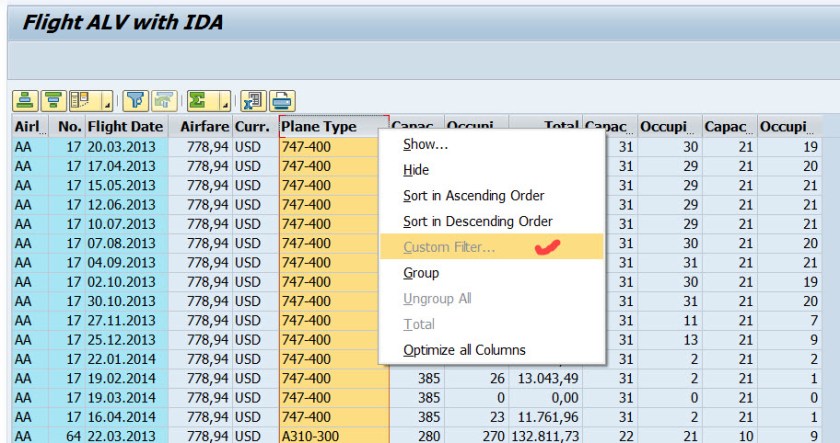Click the Print toolbar icon
The image size is (840, 443).
tap(282, 101)
